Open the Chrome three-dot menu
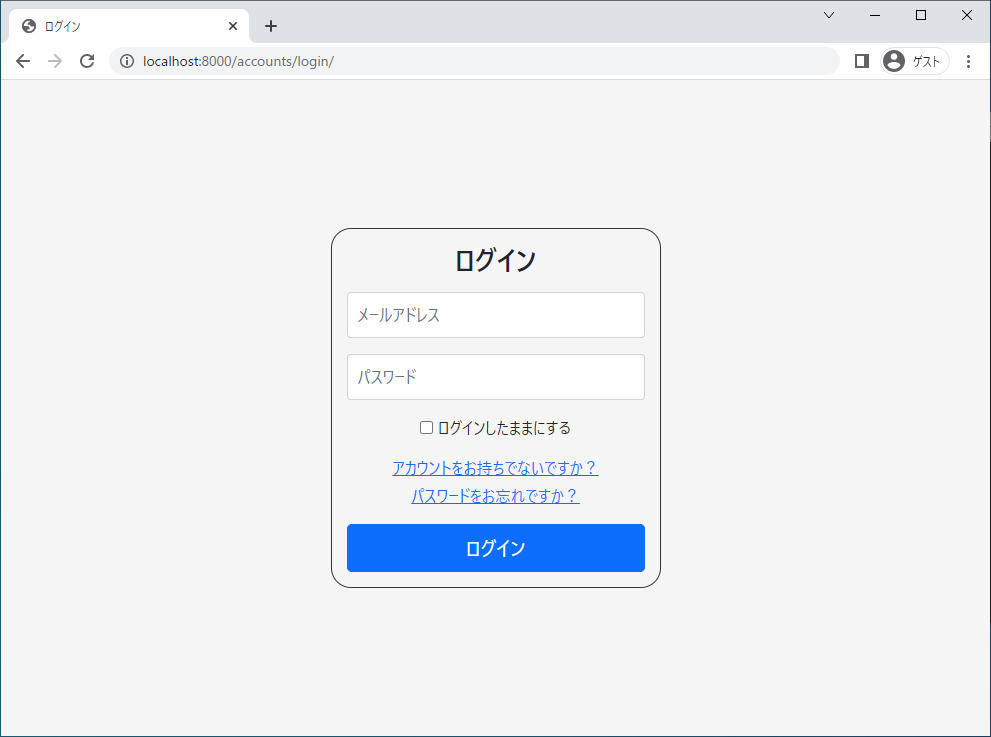This screenshot has width=991, height=737. [x=967, y=61]
